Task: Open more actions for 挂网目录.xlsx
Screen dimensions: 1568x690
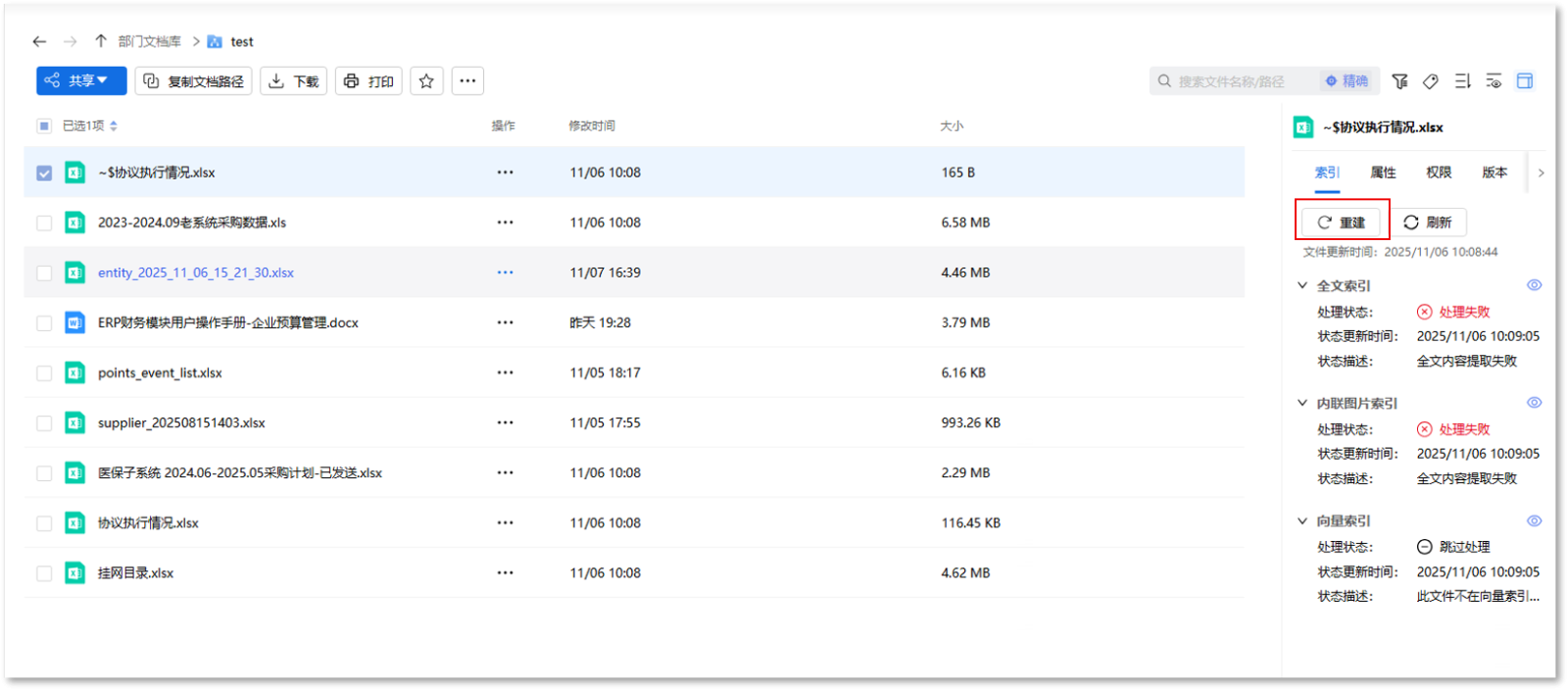Action: (505, 573)
